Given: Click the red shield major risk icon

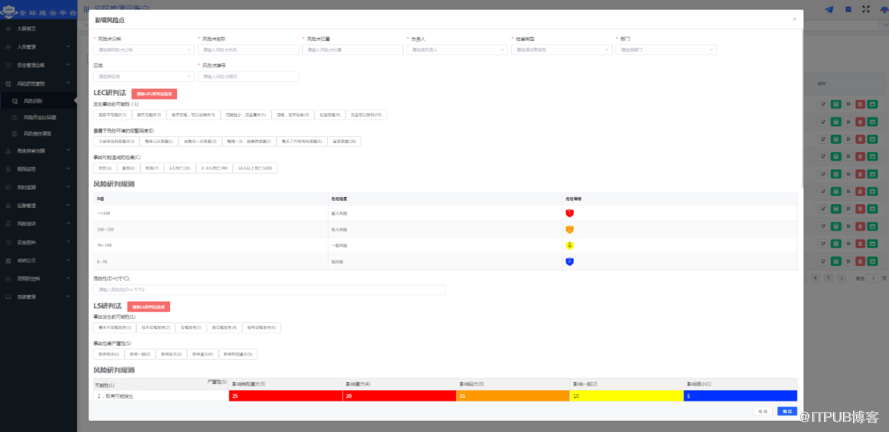Looking at the screenshot, I should tap(569, 212).
